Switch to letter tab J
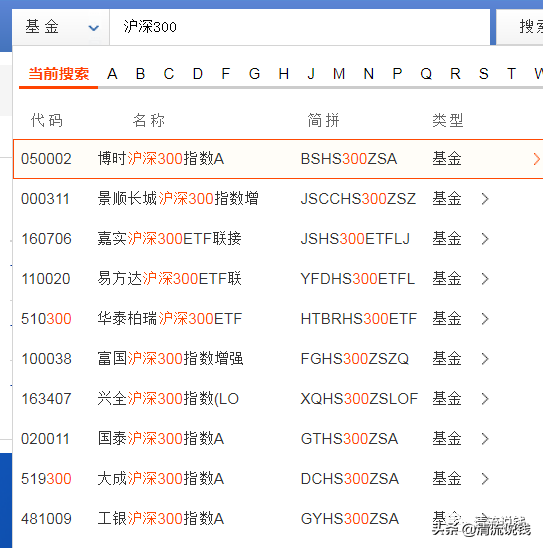Image resolution: width=543 pixels, height=548 pixels. point(311,74)
